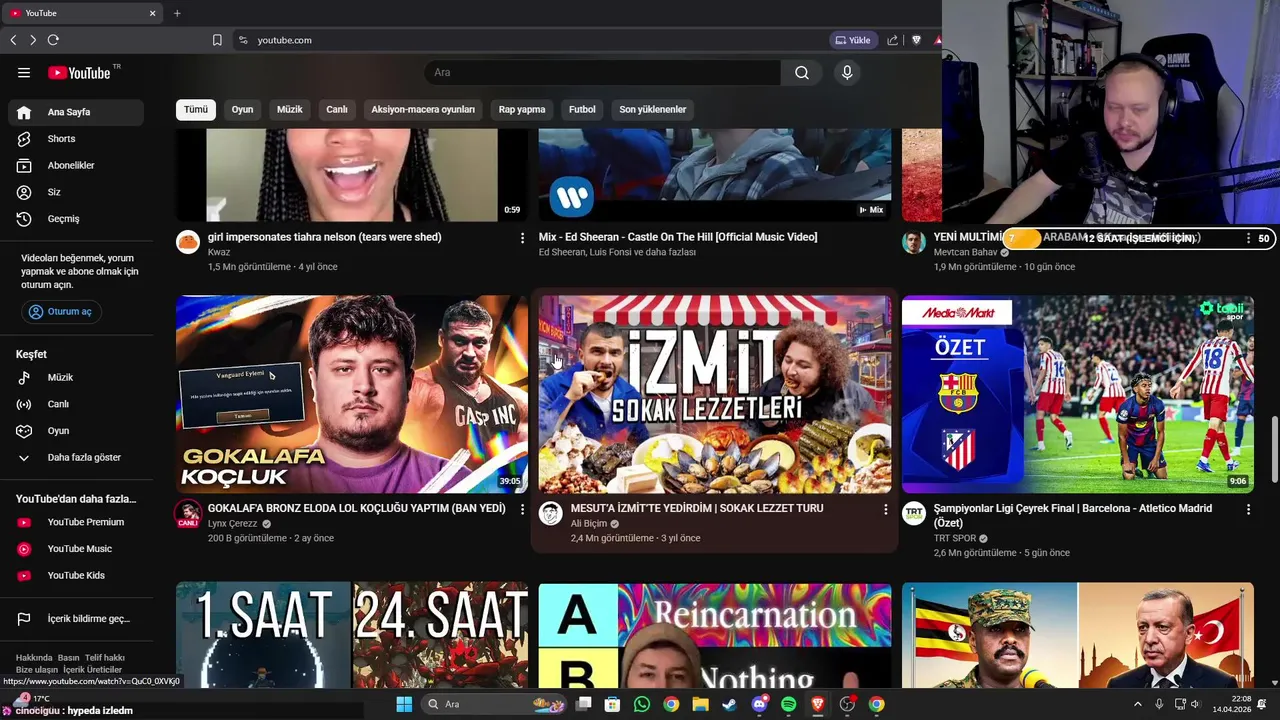Image resolution: width=1280 pixels, height=720 pixels.
Task: Open Discord from the taskbar
Action: (x=759, y=704)
